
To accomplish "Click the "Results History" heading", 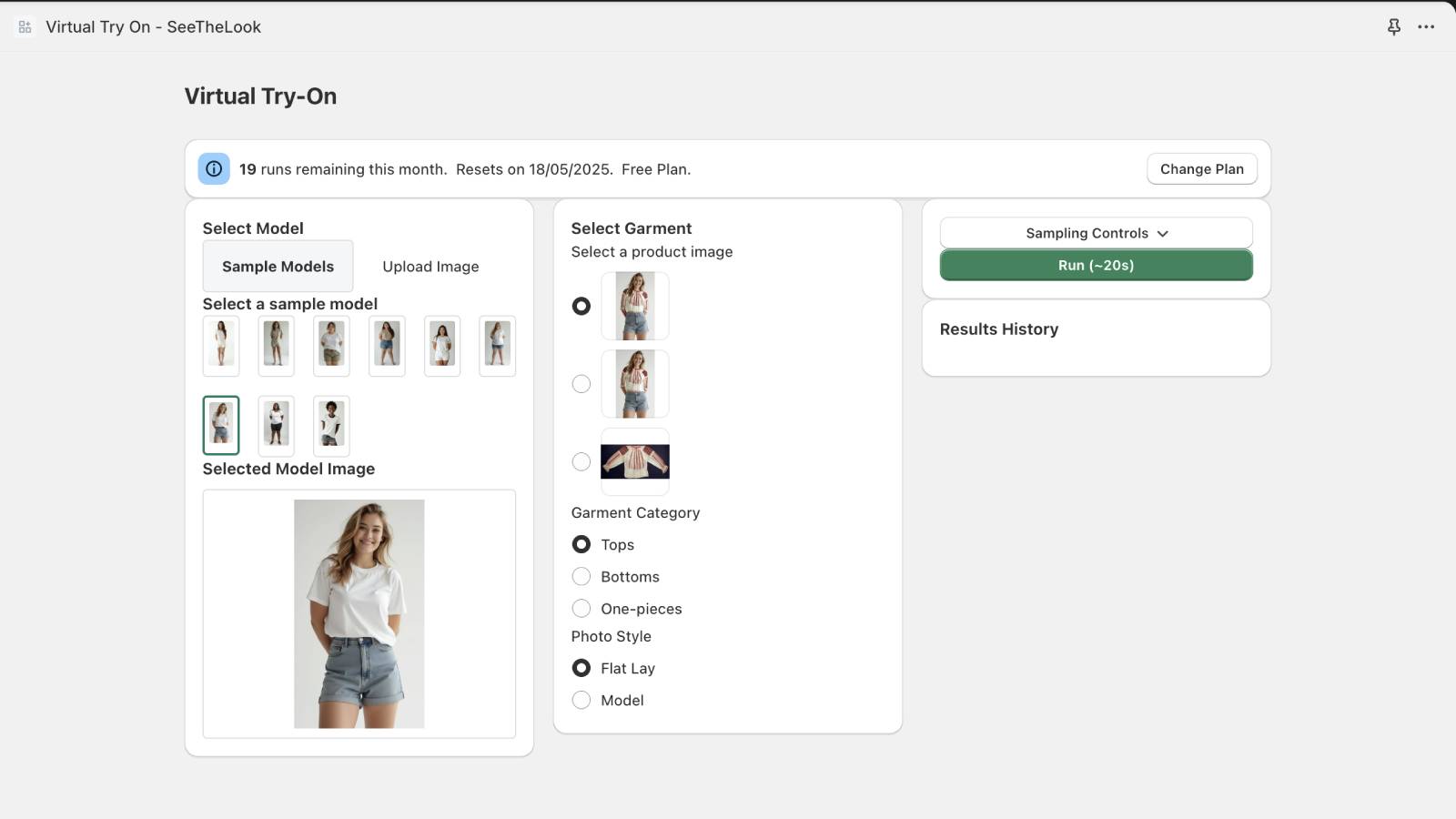I will point(999,329).
